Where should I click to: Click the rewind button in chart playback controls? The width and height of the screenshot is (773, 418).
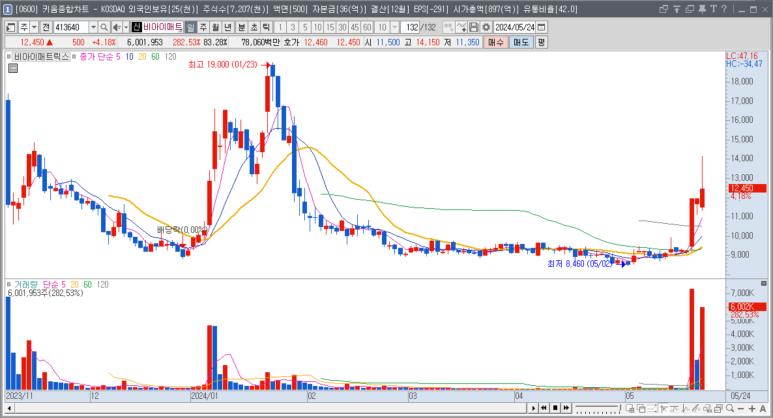(544, 408)
